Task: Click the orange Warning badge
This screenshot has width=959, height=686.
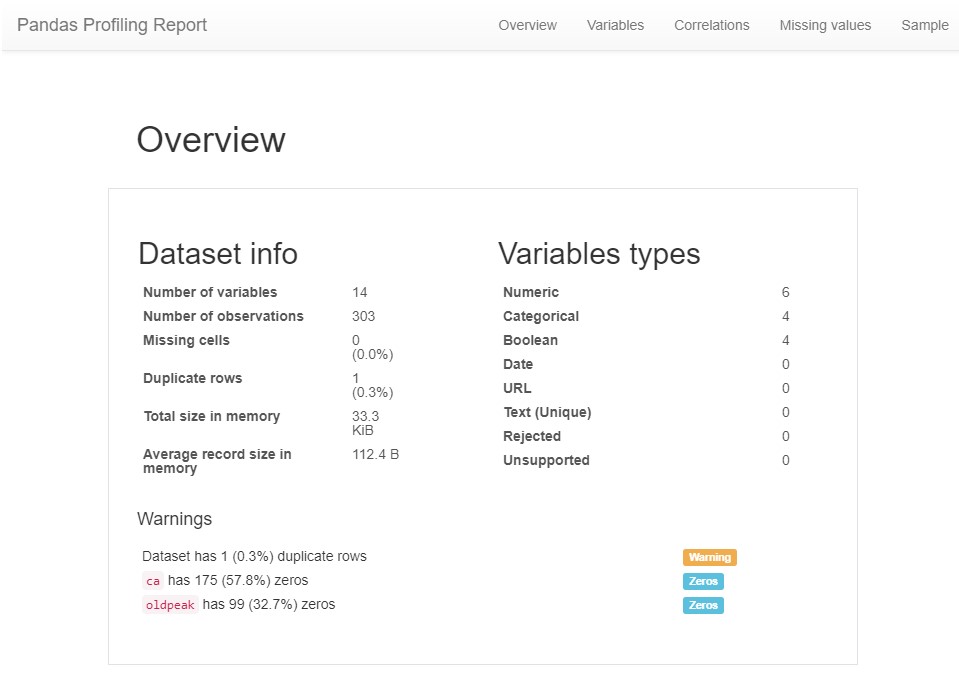Action: [709, 556]
